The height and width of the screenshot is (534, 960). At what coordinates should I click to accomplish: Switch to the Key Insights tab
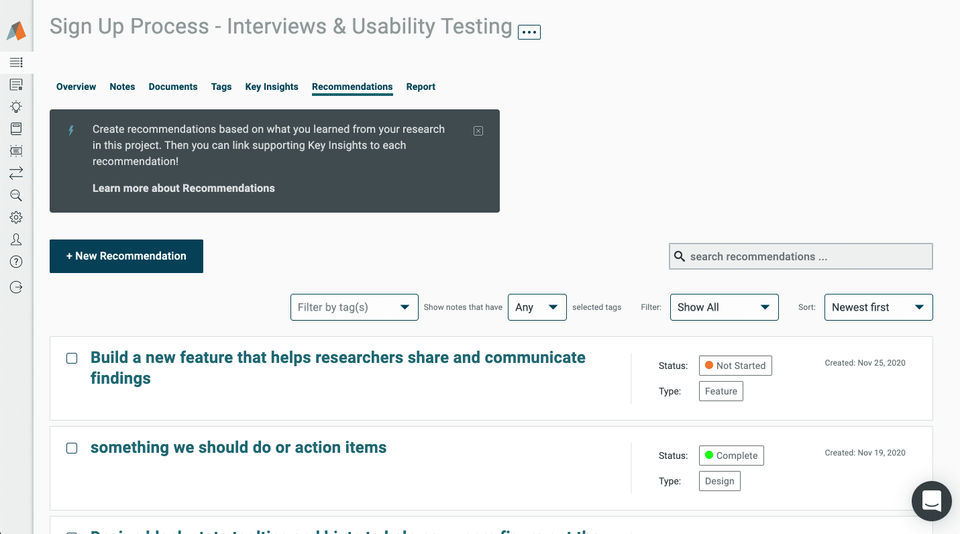(x=272, y=87)
